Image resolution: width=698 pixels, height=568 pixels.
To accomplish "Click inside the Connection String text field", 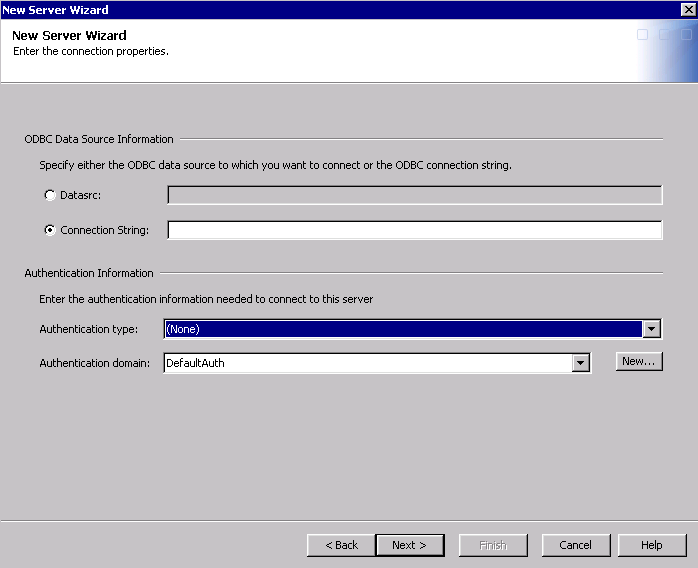I will click(414, 231).
